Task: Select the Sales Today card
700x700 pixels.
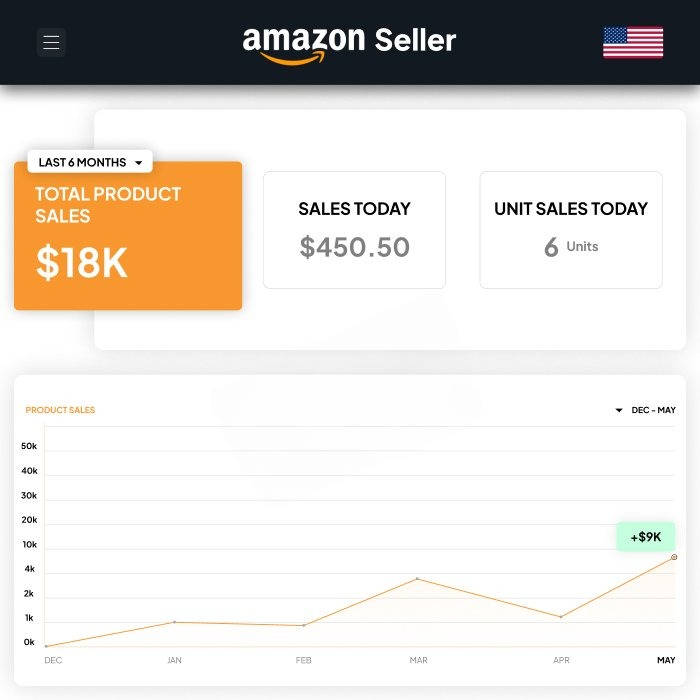Action: click(354, 230)
